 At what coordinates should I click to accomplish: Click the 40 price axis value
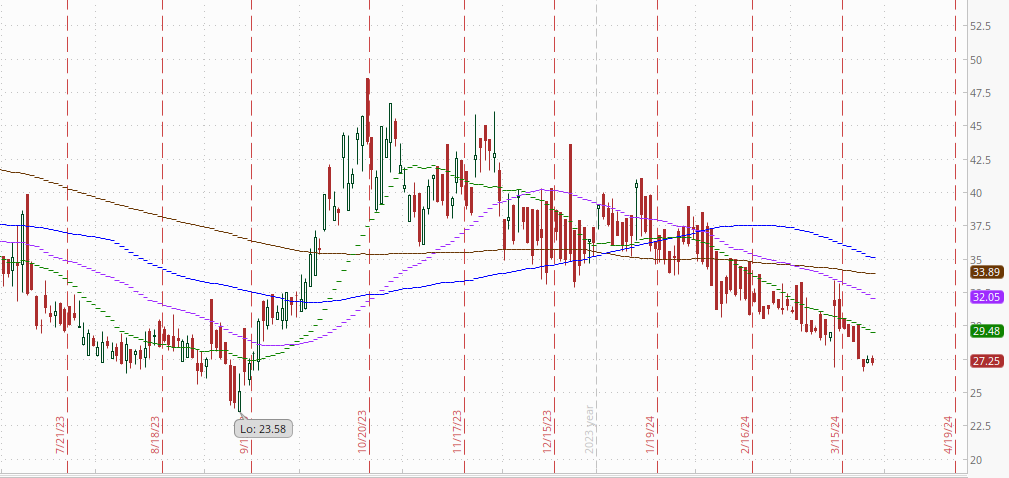pos(976,193)
